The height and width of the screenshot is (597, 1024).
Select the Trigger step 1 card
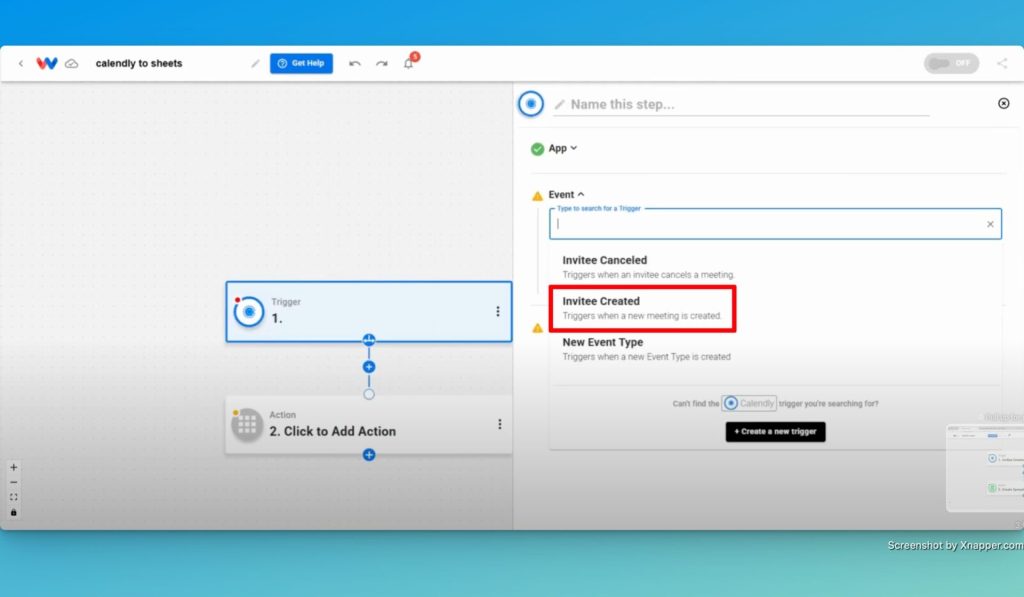pyautogui.click(x=368, y=312)
